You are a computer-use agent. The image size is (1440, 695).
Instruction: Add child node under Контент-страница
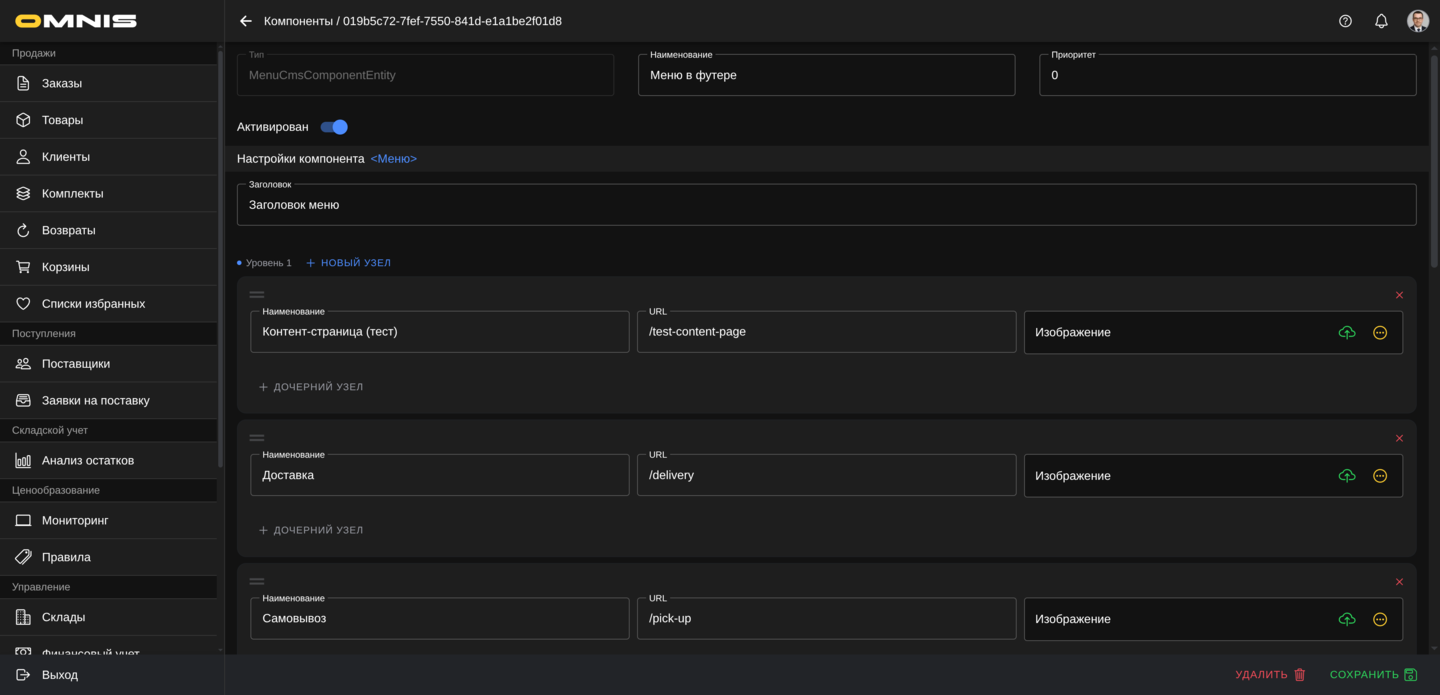(x=311, y=387)
